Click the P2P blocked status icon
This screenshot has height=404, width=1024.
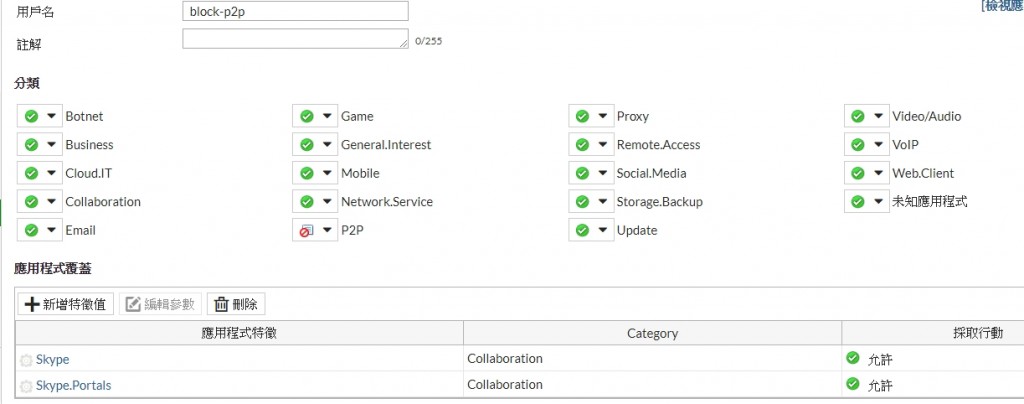[306, 230]
